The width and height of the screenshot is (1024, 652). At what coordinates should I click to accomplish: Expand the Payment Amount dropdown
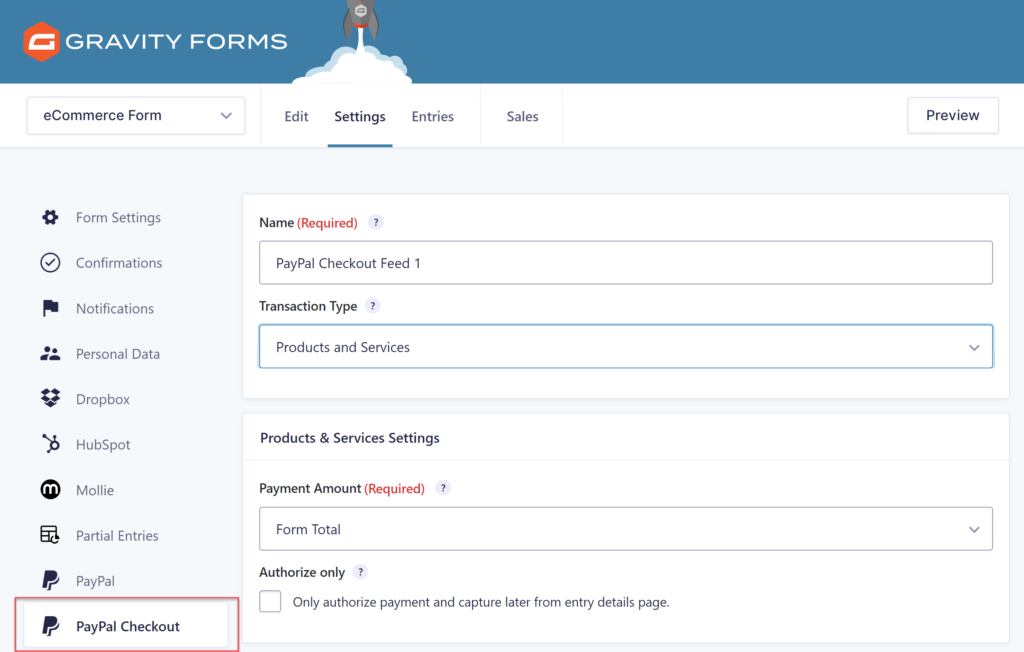point(625,529)
